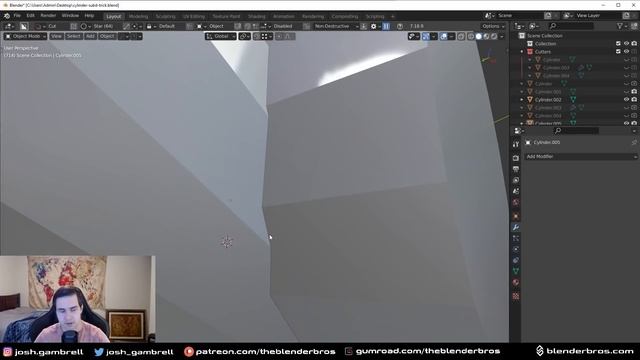640x360 pixels.
Task: Switch to wireframe viewport shading
Action: (x=471, y=36)
